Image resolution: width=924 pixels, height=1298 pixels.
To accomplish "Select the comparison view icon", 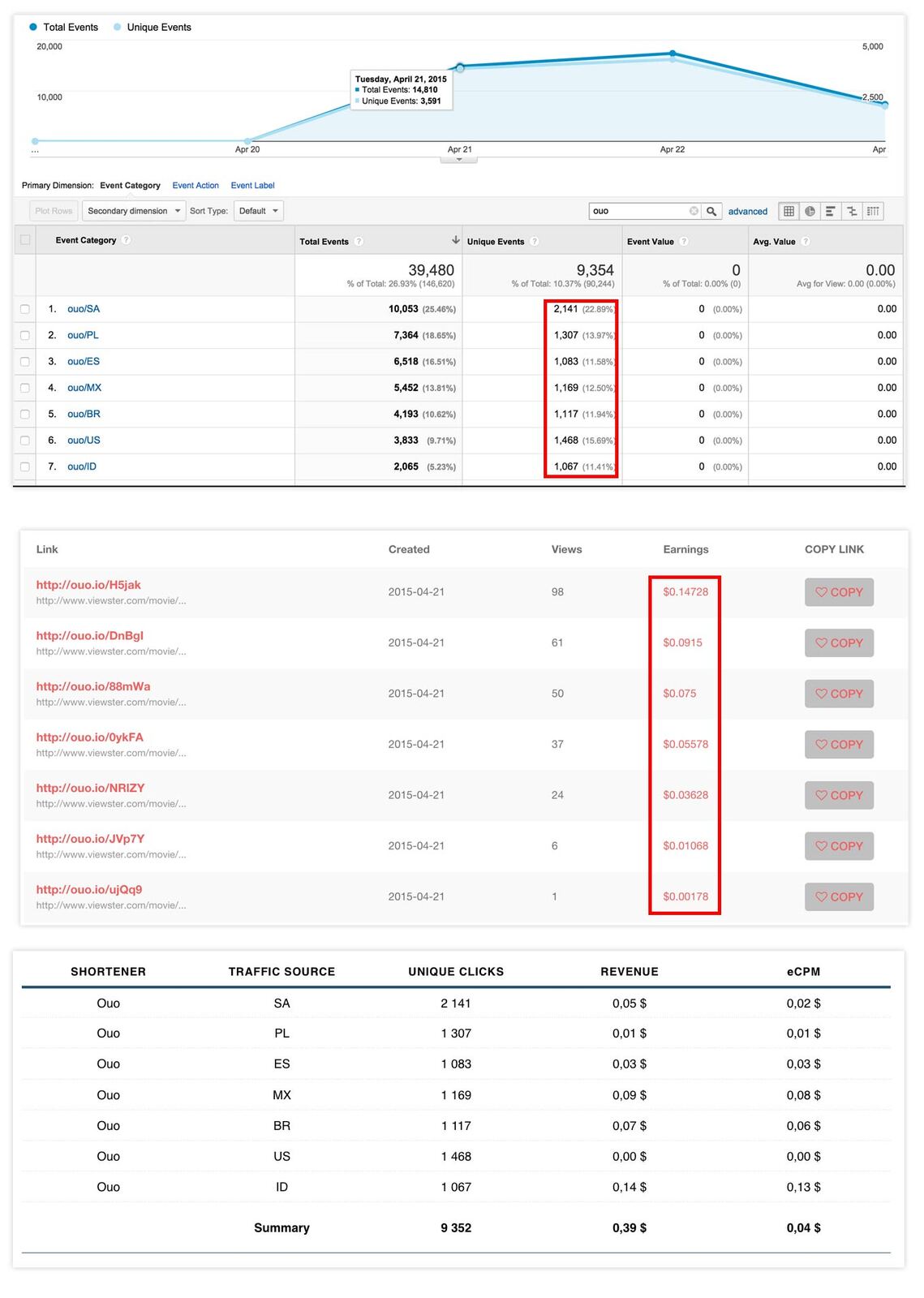I will click(852, 211).
